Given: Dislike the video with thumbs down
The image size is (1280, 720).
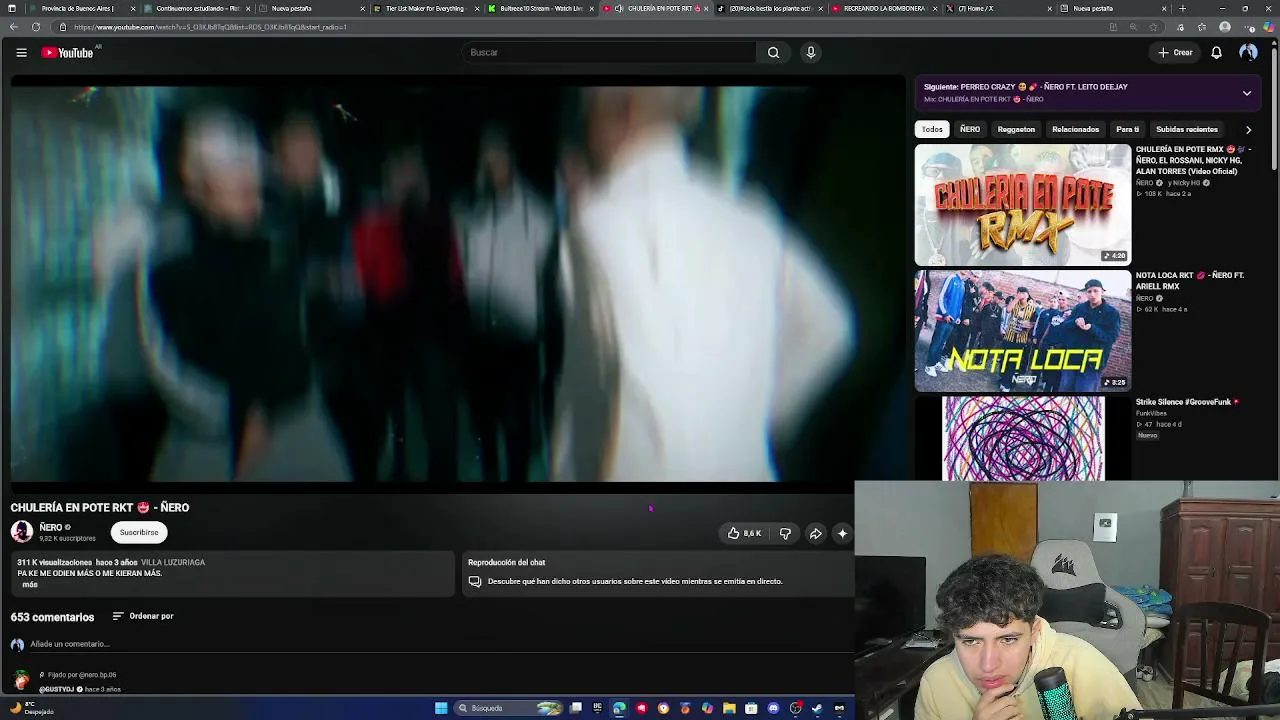Looking at the screenshot, I should click(x=785, y=534).
